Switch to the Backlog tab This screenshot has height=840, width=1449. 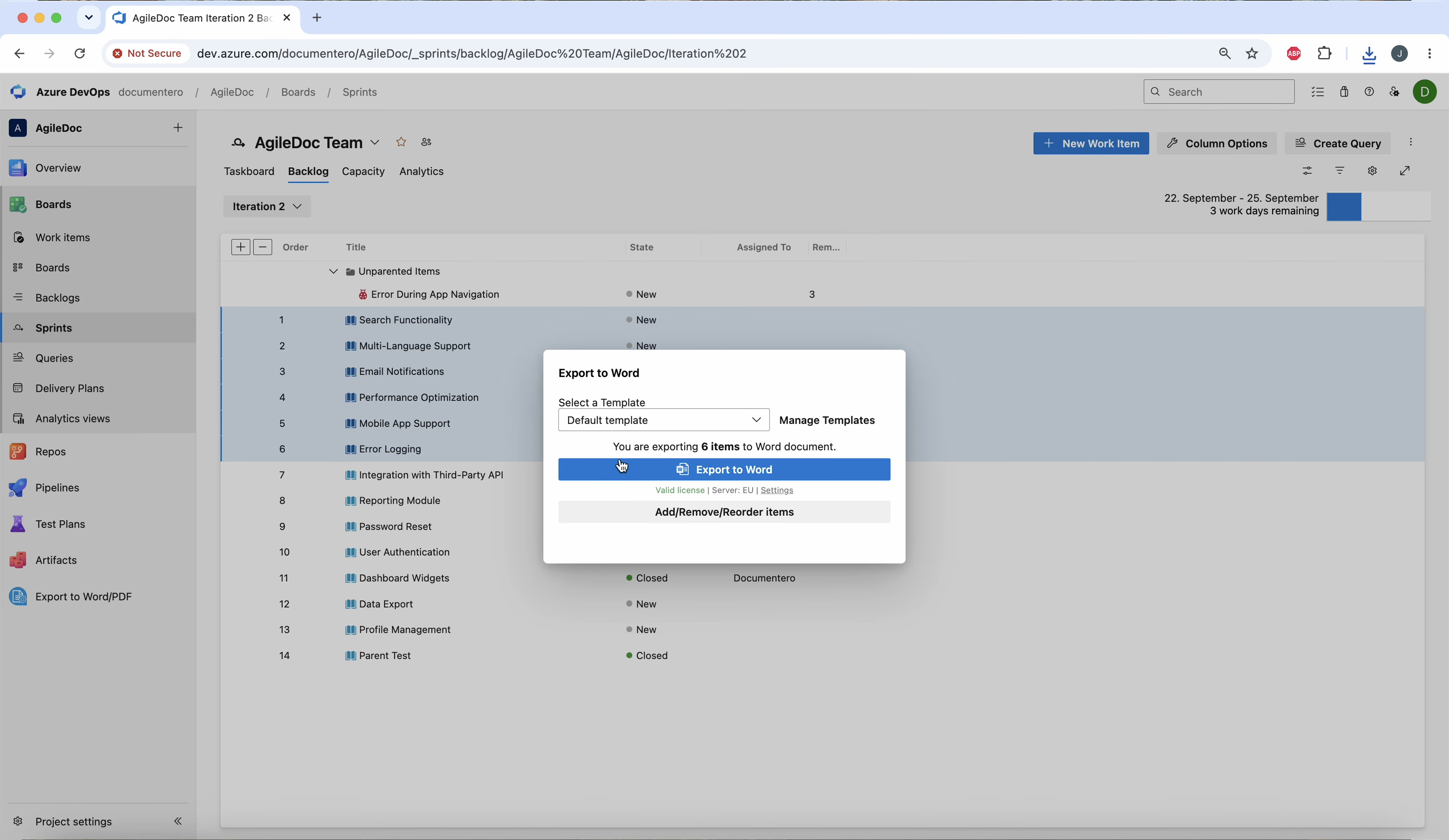point(308,171)
